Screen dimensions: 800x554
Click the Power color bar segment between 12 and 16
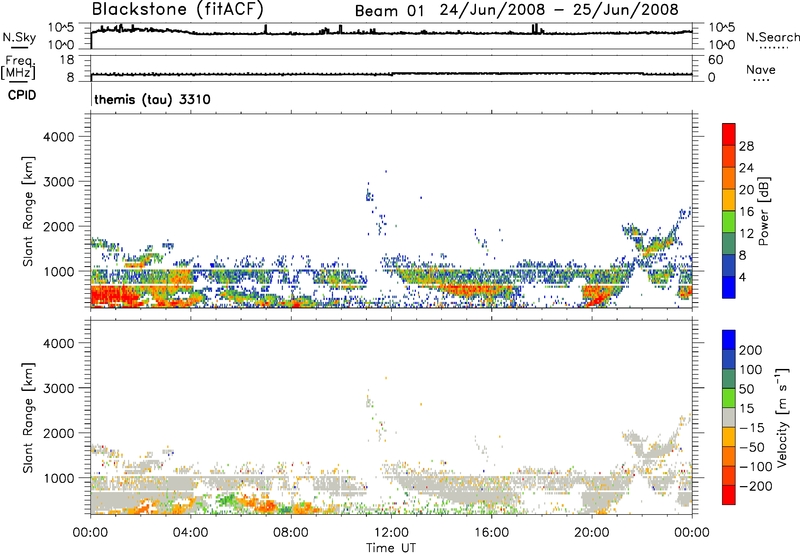click(729, 221)
